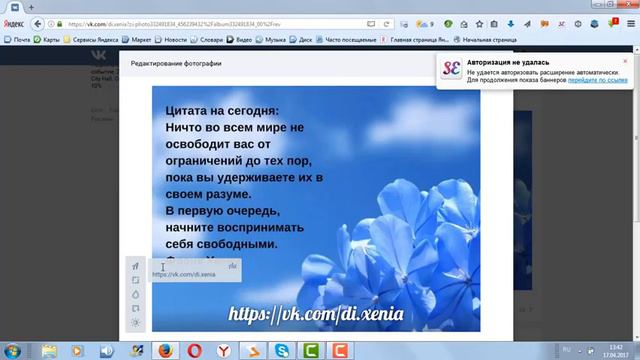Image resolution: width=640 pixels, height=360 pixels.
Task: Open the Карты bookmark
Action: point(47,40)
